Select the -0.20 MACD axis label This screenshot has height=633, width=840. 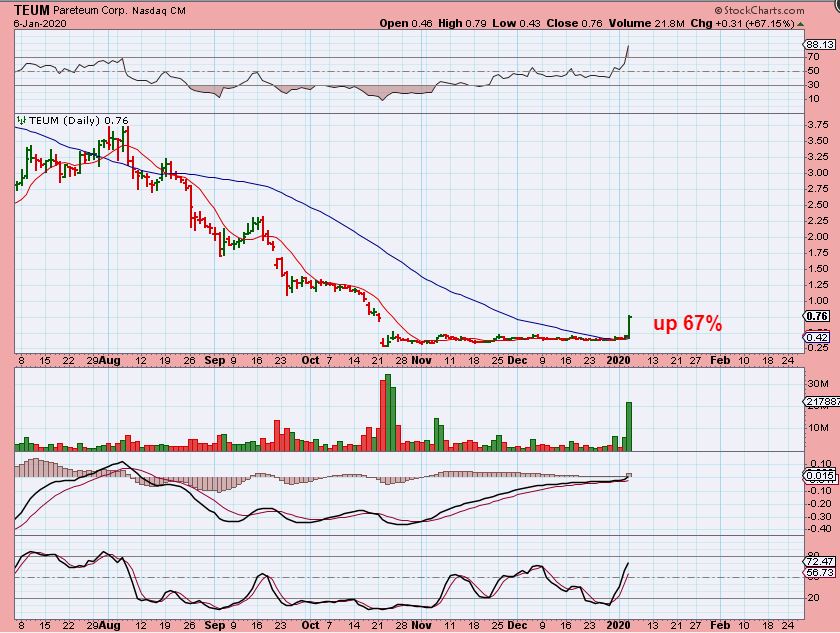coord(819,504)
